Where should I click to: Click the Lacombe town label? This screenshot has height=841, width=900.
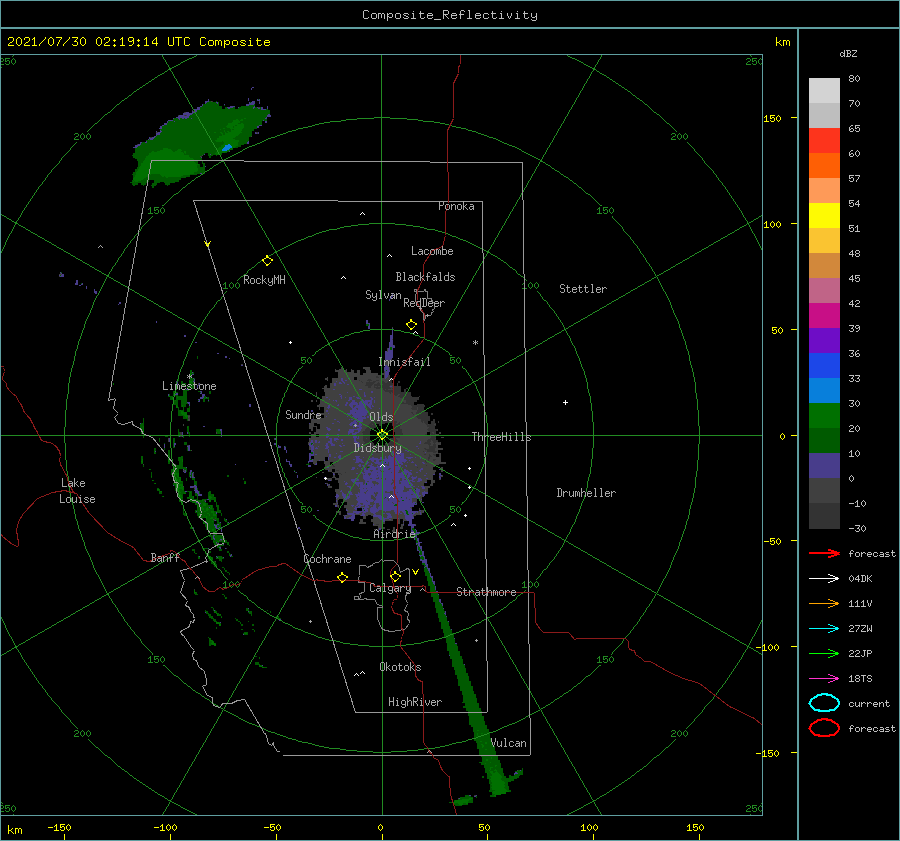[432, 251]
